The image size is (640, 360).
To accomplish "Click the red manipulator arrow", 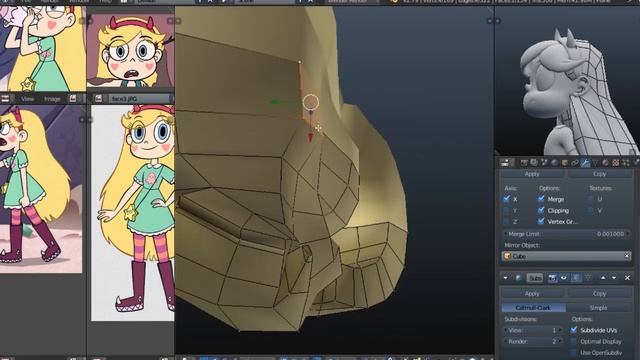I will [310, 138].
